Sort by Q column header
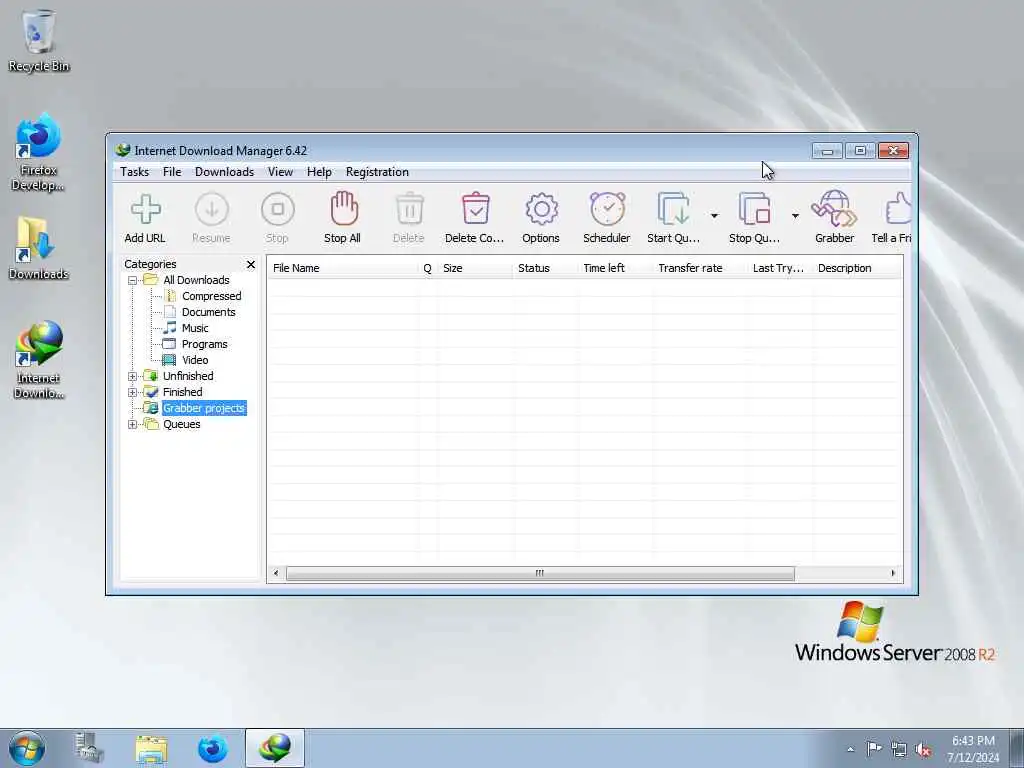This screenshot has height=768, width=1024. pos(428,268)
